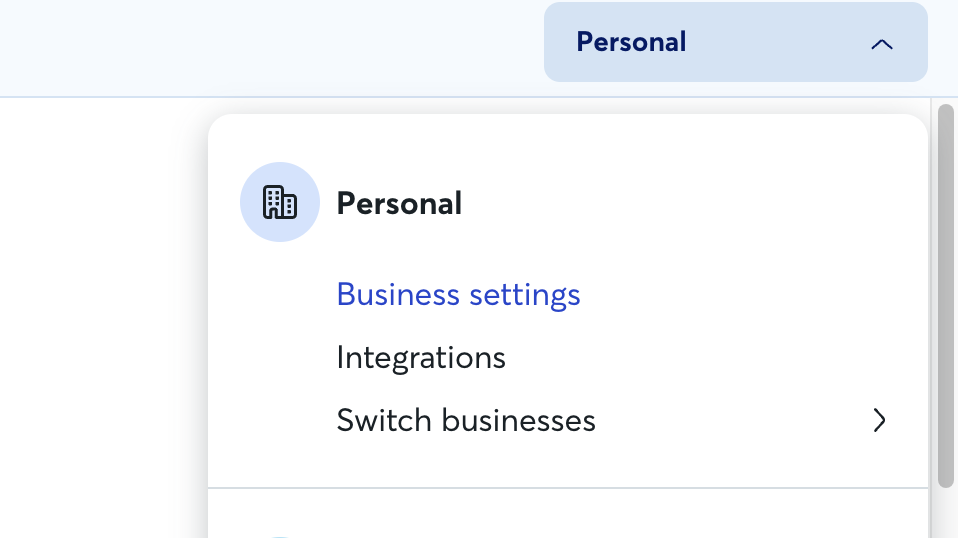This screenshot has height=538, width=958.
Task: Close the menu using the caret-up icon
Action: point(882,44)
